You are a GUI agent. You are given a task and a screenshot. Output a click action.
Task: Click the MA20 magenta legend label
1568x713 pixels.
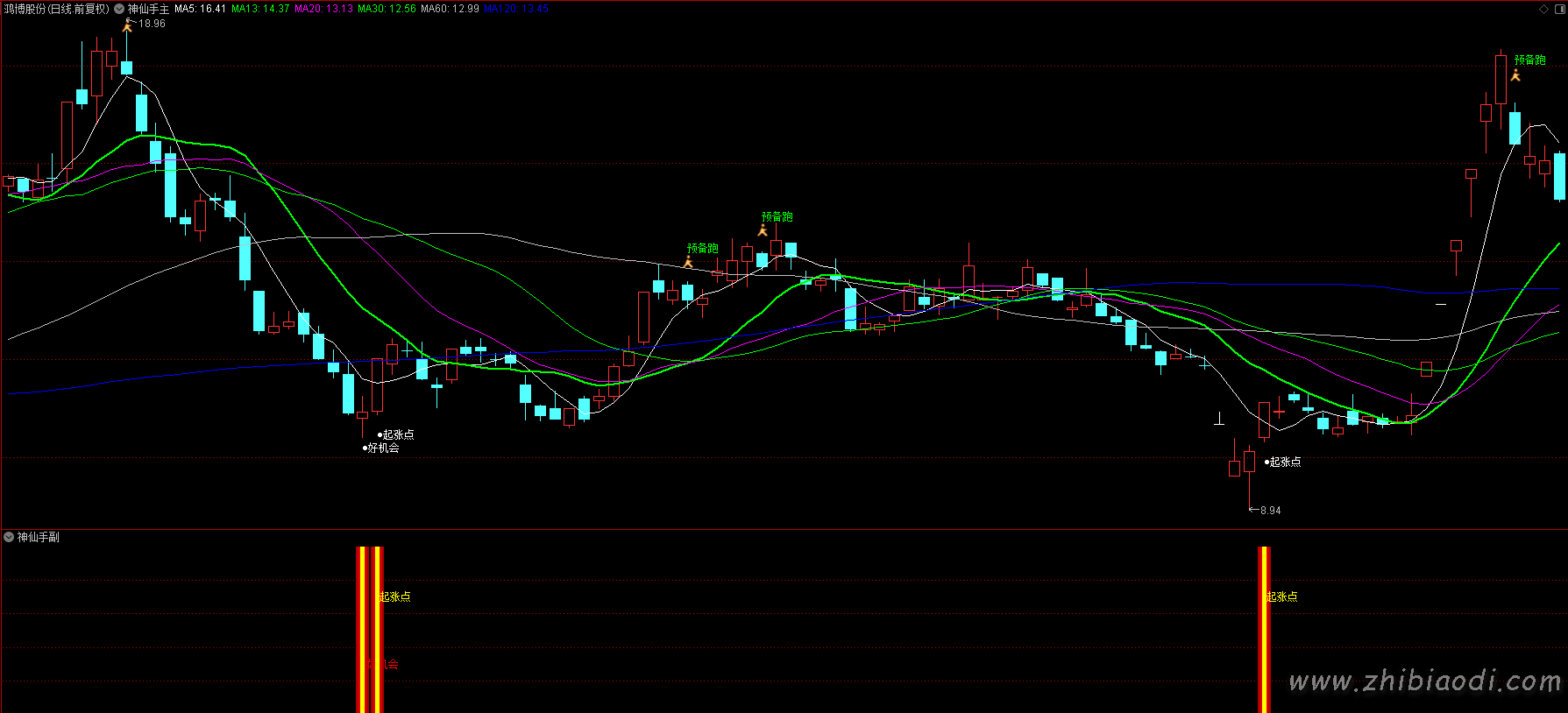tap(323, 9)
